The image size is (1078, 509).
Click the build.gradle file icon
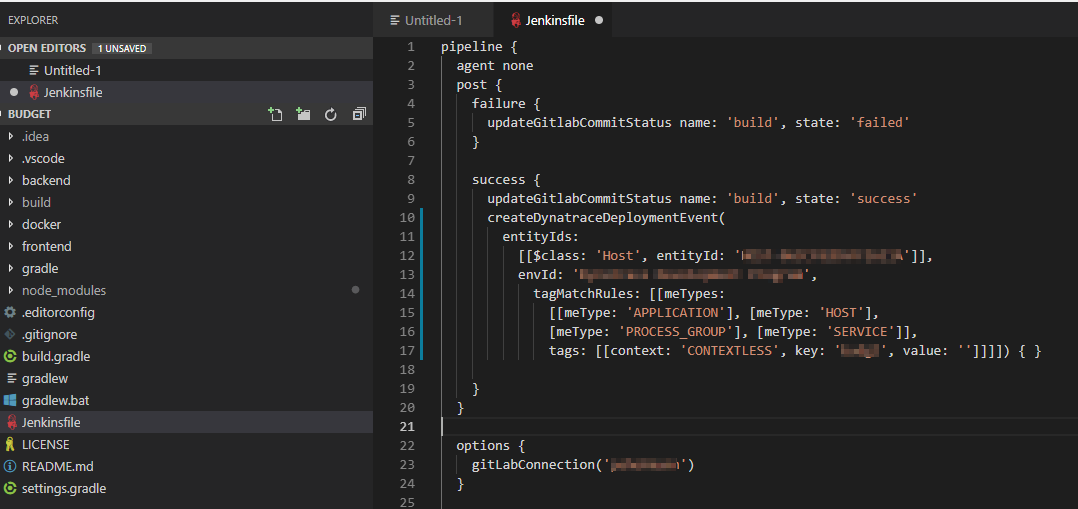coord(11,356)
